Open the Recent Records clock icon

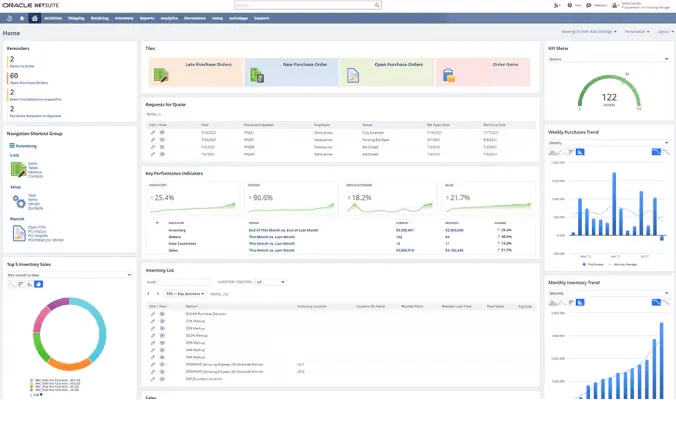coord(9,18)
